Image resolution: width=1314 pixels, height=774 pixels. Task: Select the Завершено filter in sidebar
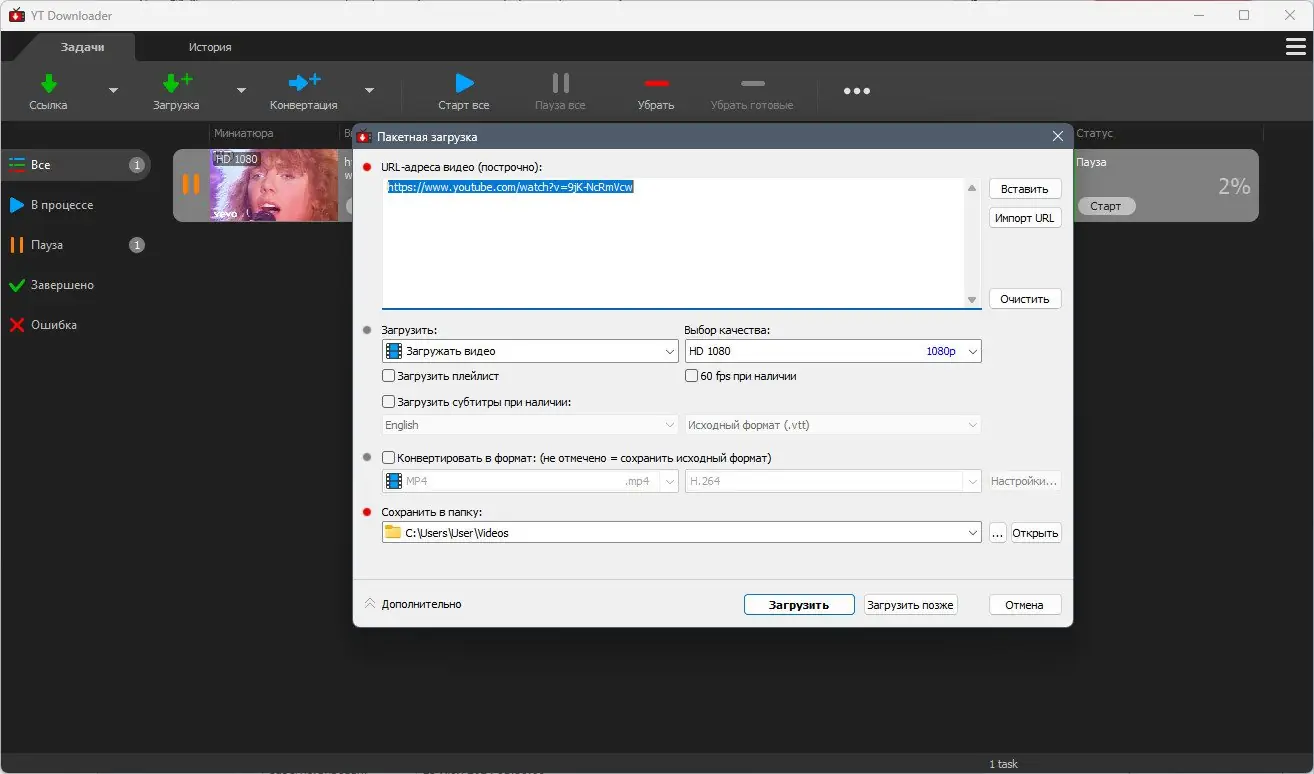(x=62, y=285)
